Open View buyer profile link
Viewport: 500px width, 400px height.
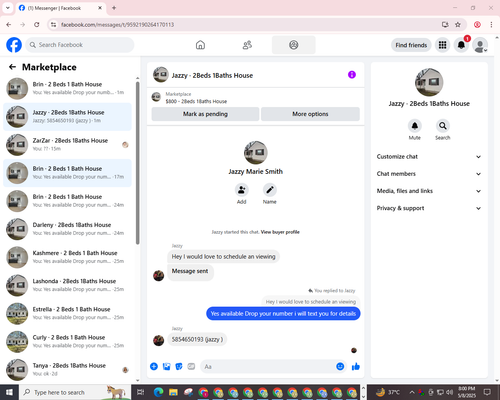(x=280, y=232)
